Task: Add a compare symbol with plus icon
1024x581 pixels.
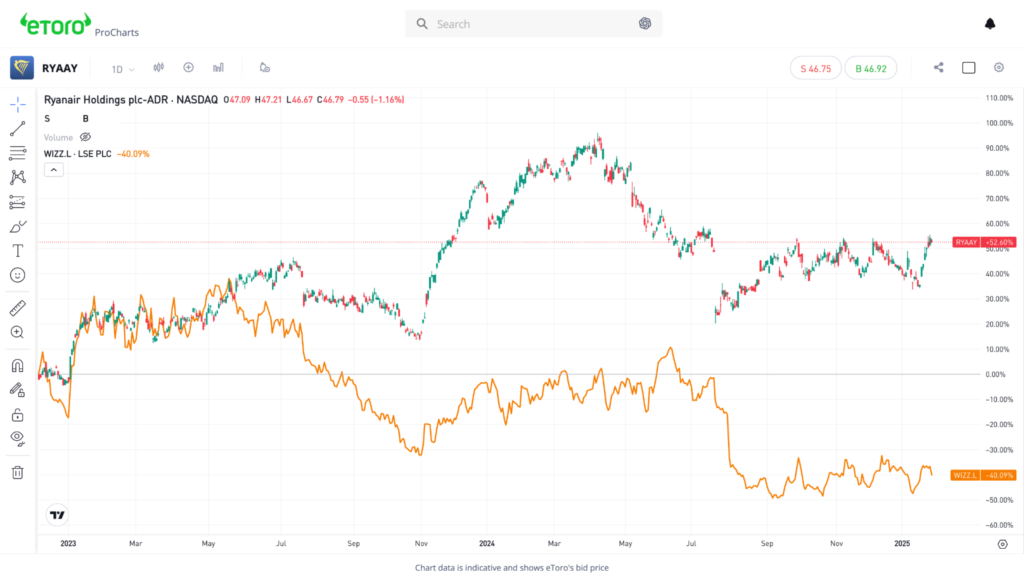Action: tap(189, 67)
